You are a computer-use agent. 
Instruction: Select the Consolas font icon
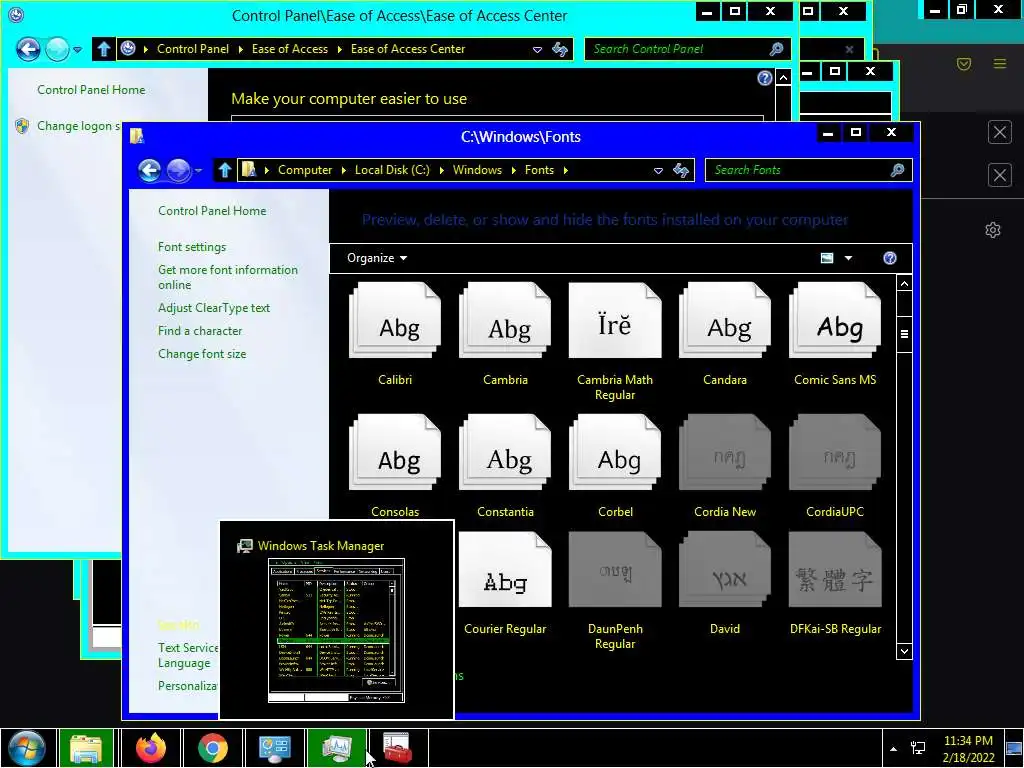395,452
